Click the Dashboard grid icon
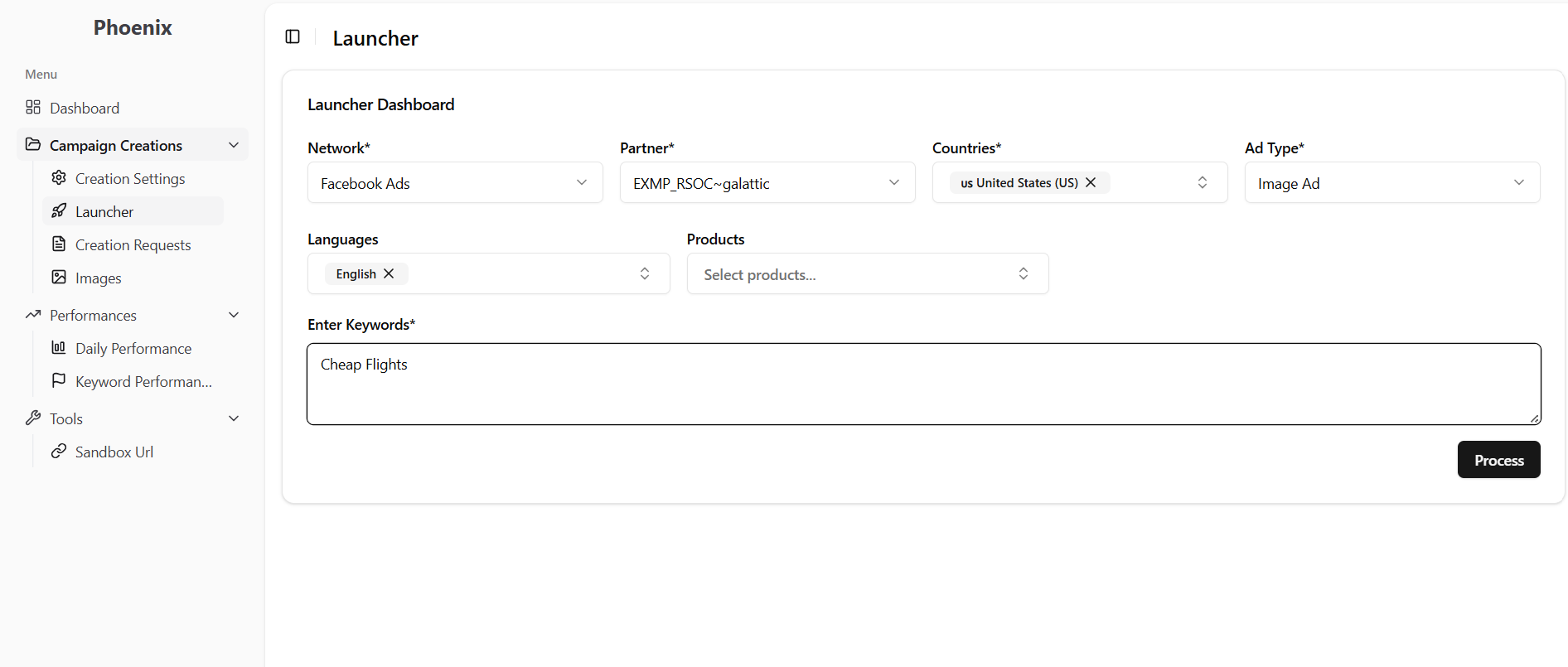This screenshot has height=667, width=1568. pos(33,108)
